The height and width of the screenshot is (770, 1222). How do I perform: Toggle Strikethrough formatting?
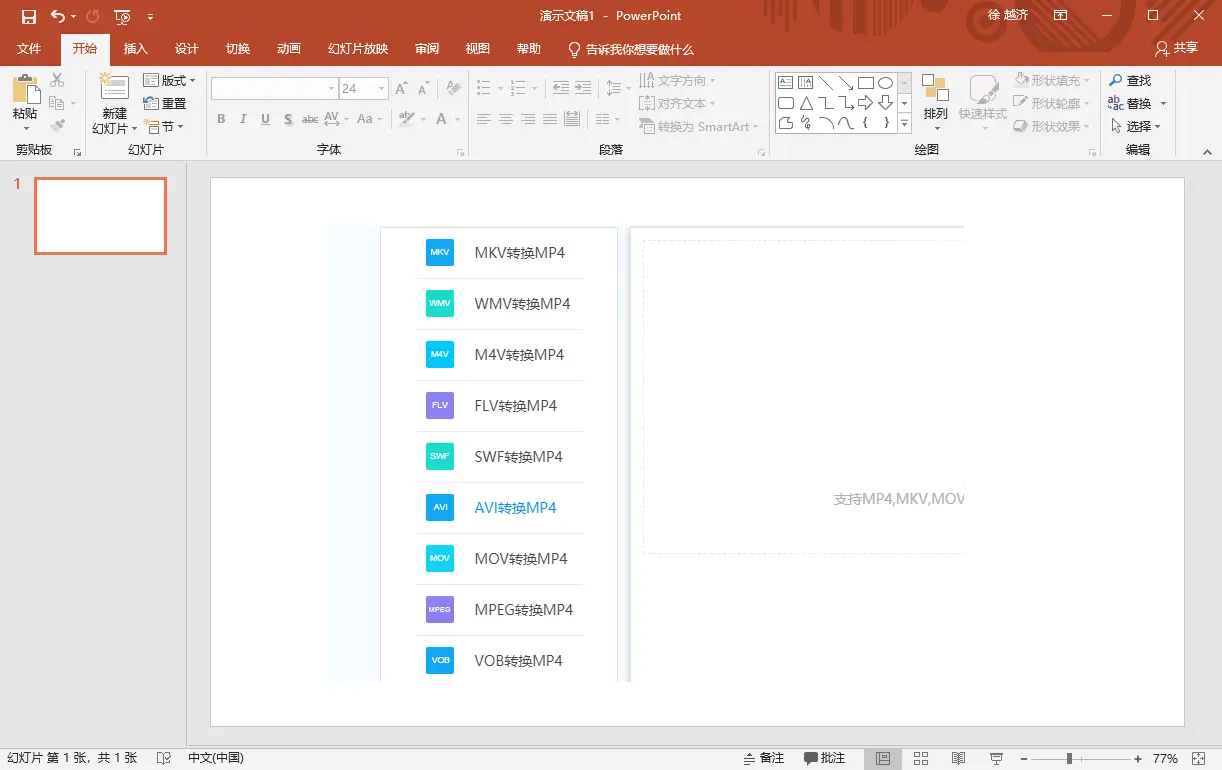[310, 119]
